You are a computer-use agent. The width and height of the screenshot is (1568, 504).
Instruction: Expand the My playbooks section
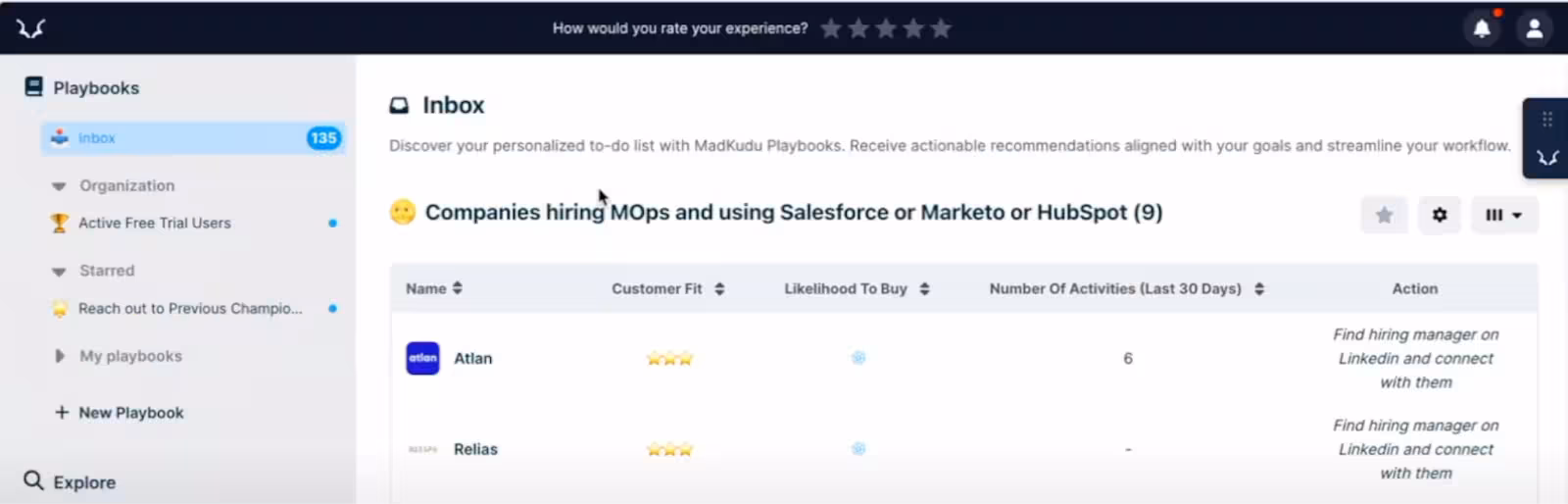tap(60, 356)
